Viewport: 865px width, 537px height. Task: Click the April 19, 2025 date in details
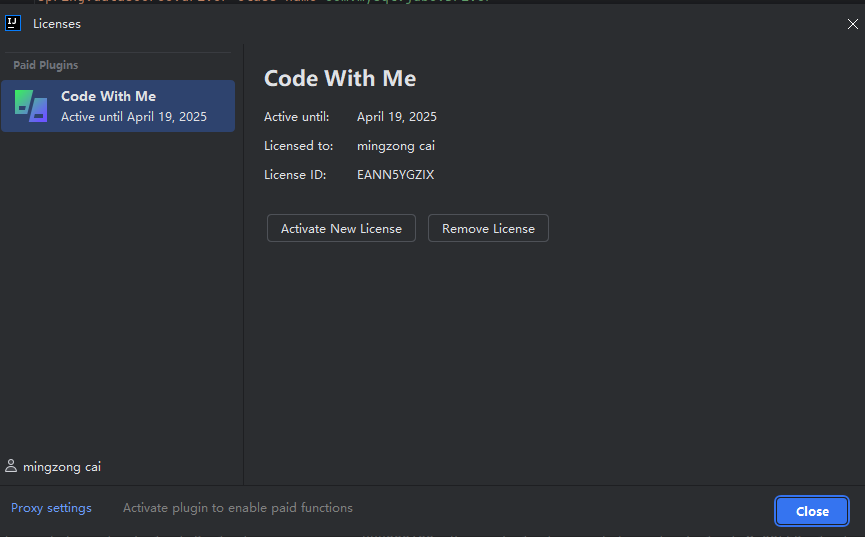coord(397,117)
